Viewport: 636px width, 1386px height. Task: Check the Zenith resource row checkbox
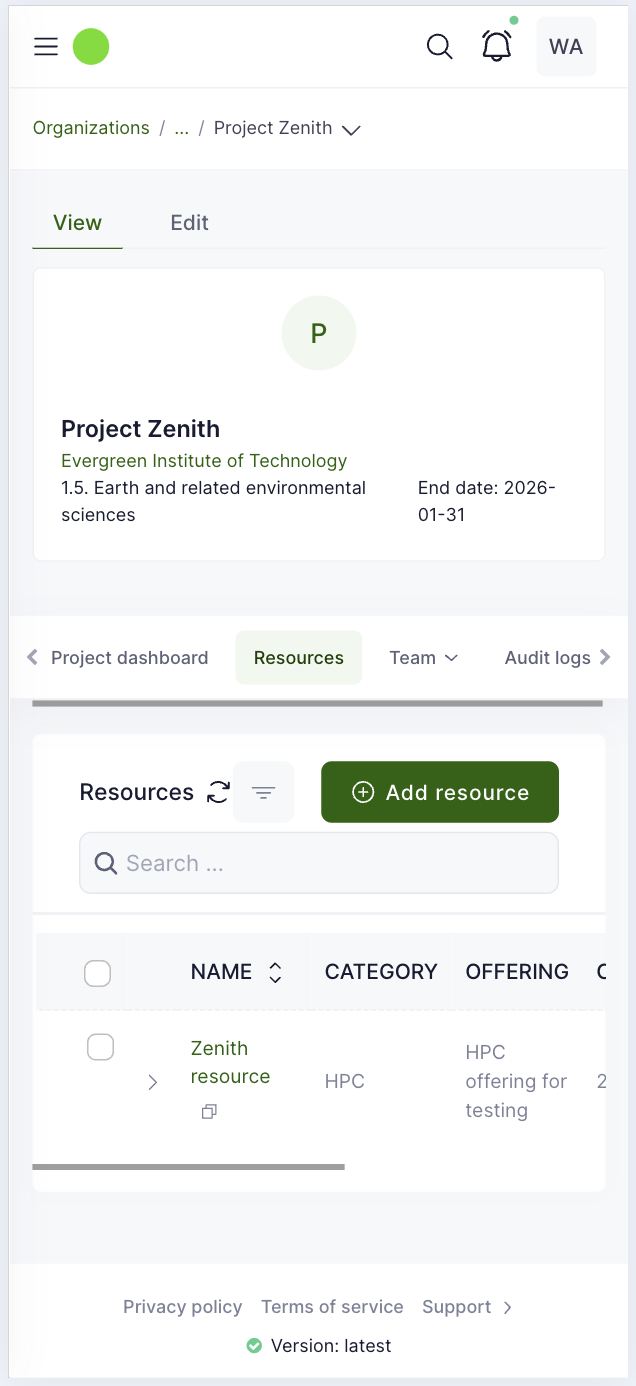(x=101, y=1047)
